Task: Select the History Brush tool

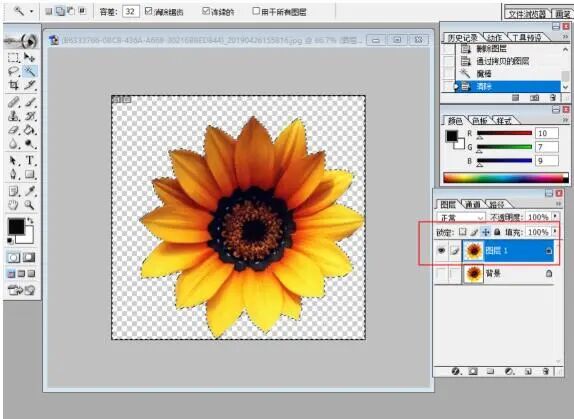Action: pos(29,116)
